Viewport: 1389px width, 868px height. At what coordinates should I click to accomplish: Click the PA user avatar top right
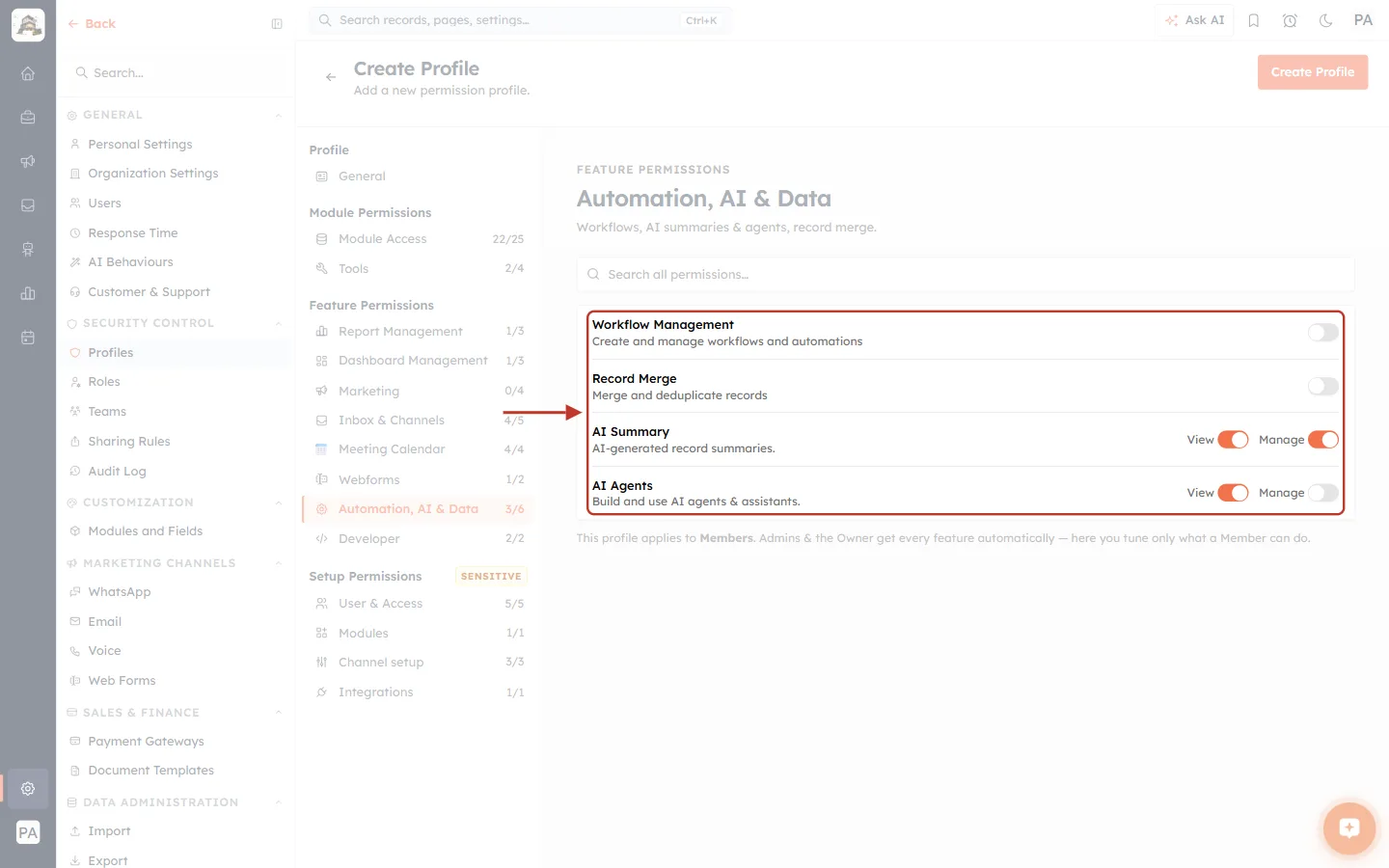click(1363, 20)
